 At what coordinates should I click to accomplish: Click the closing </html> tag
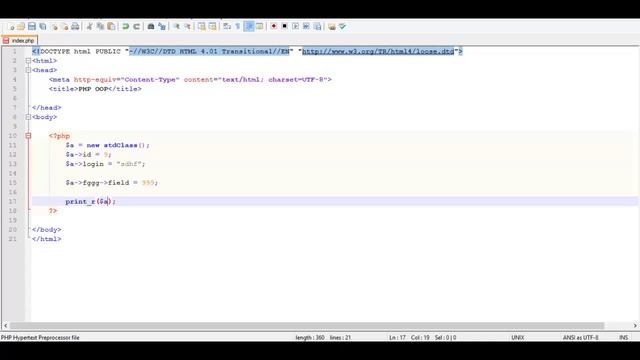click(x=47, y=239)
